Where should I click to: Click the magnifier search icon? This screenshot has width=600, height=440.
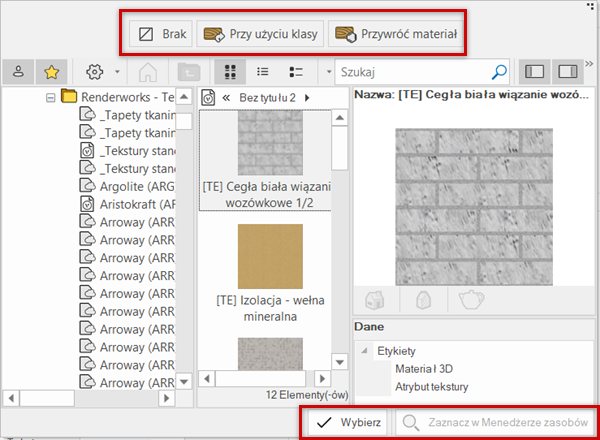coord(499,72)
